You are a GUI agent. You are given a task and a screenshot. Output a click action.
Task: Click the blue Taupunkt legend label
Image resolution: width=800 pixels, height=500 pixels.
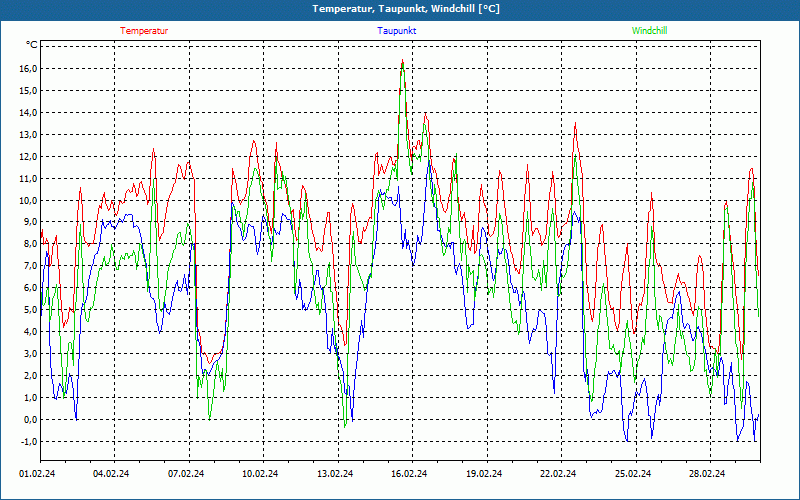(396, 31)
